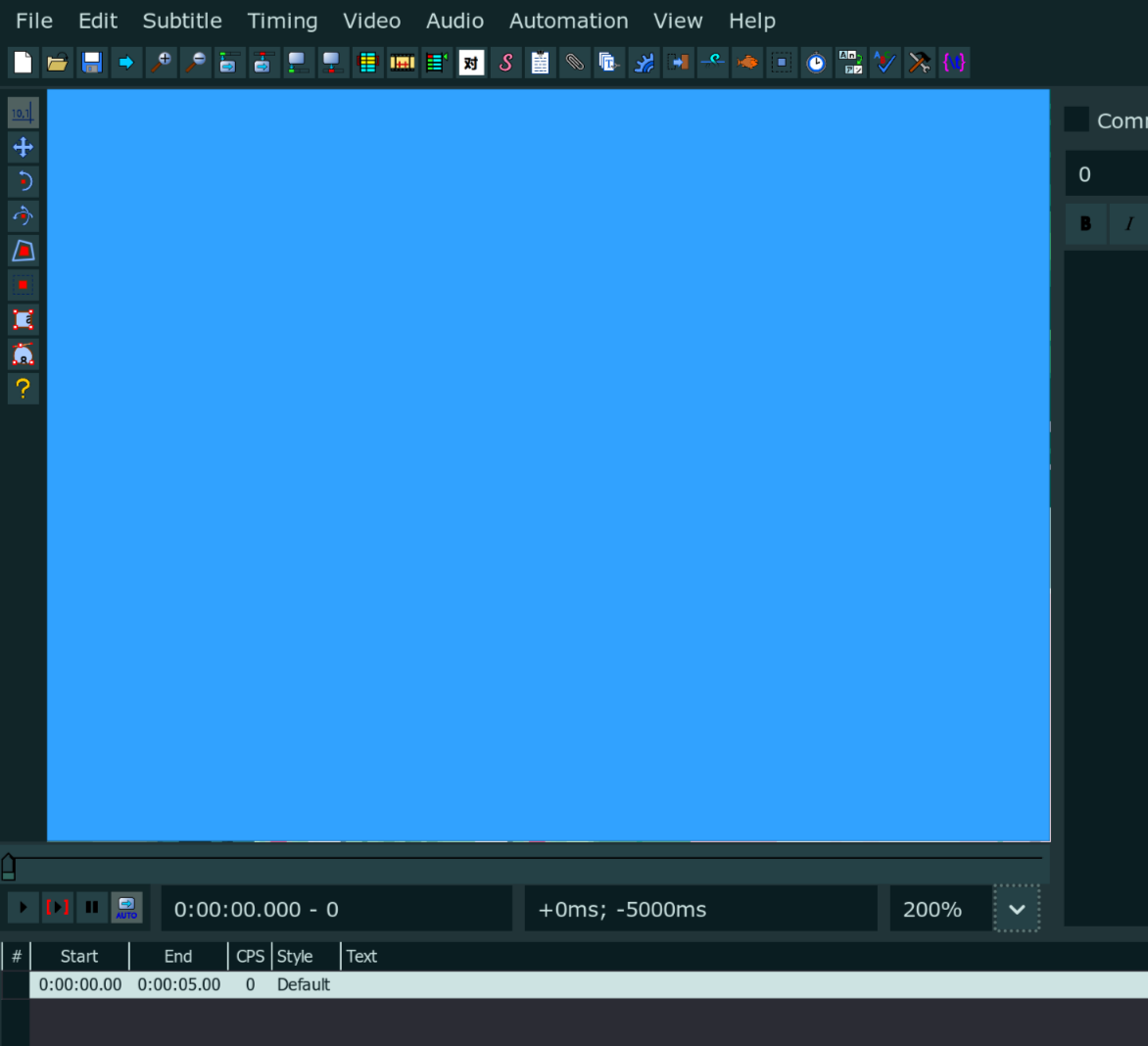Play the video
Image resolution: width=1148 pixels, height=1046 pixels.
click(23, 908)
